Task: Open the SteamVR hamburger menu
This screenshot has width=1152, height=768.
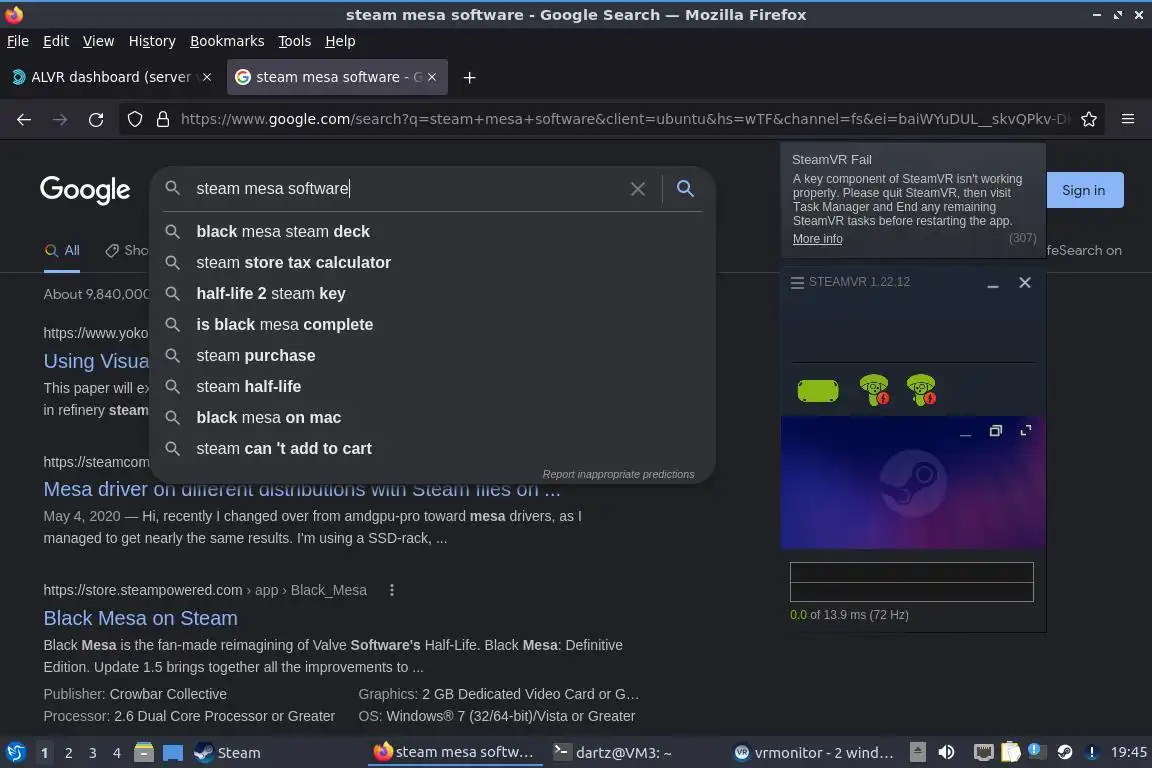Action: tap(797, 282)
